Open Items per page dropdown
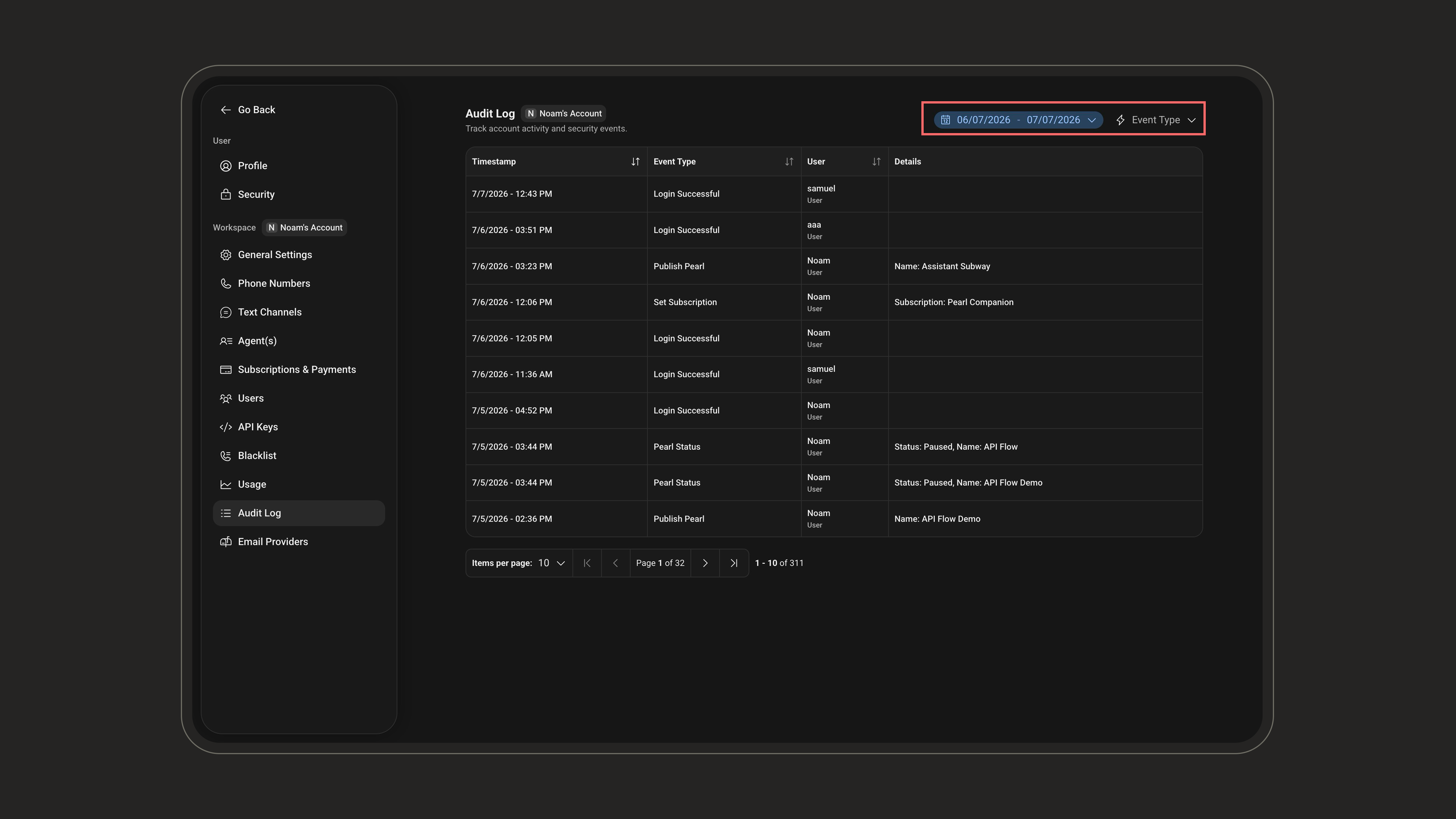 [x=551, y=563]
